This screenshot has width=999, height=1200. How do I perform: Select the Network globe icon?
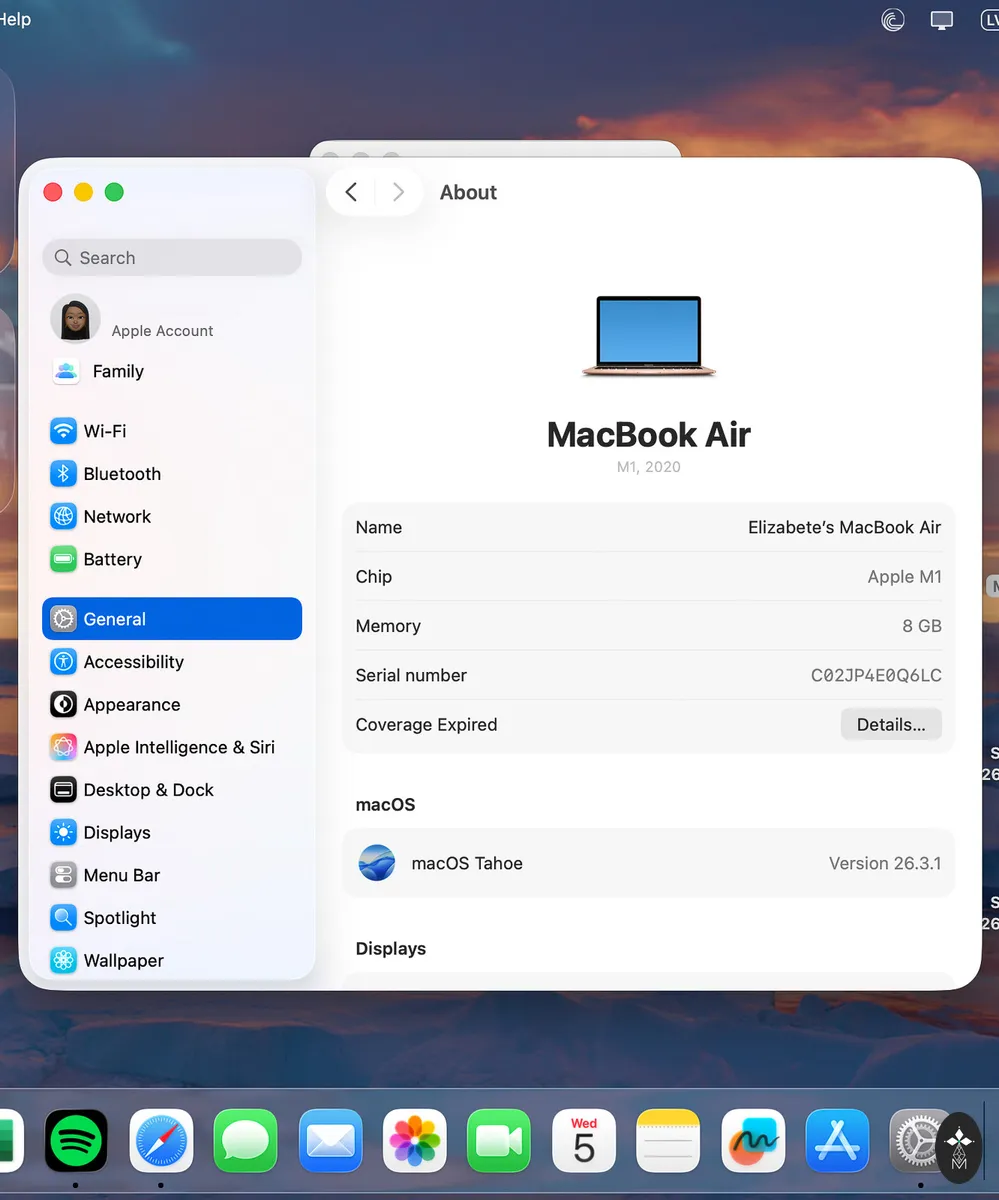63,517
